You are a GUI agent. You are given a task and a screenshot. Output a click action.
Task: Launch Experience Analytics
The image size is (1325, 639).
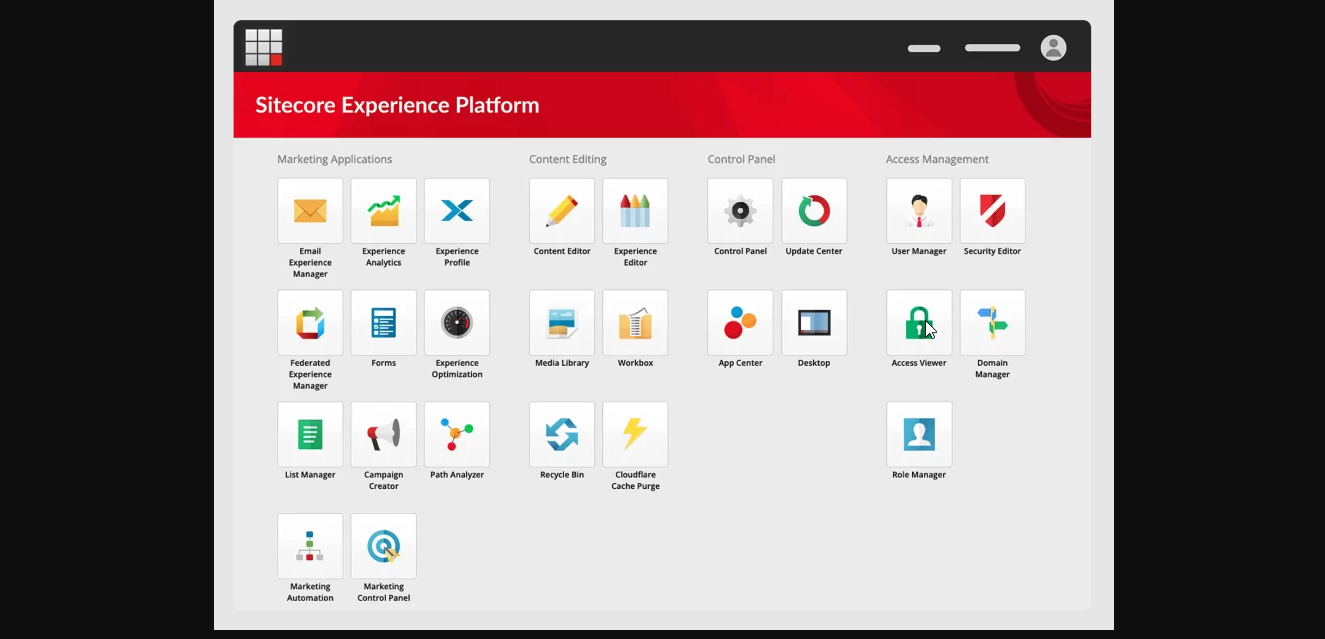384,211
